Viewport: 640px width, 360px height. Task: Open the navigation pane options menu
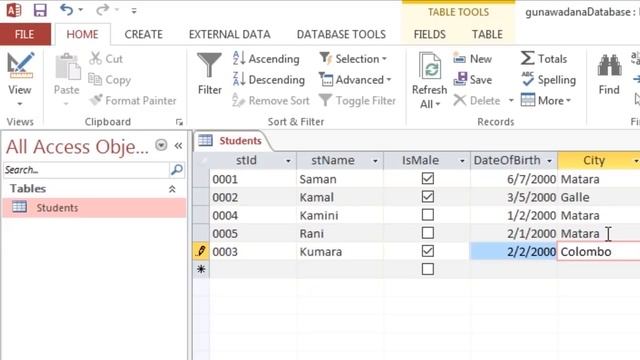pos(161,145)
